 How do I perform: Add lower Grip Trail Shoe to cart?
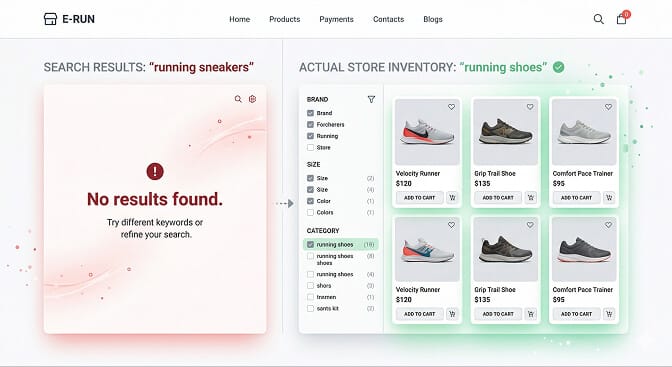click(x=498, y=314)
